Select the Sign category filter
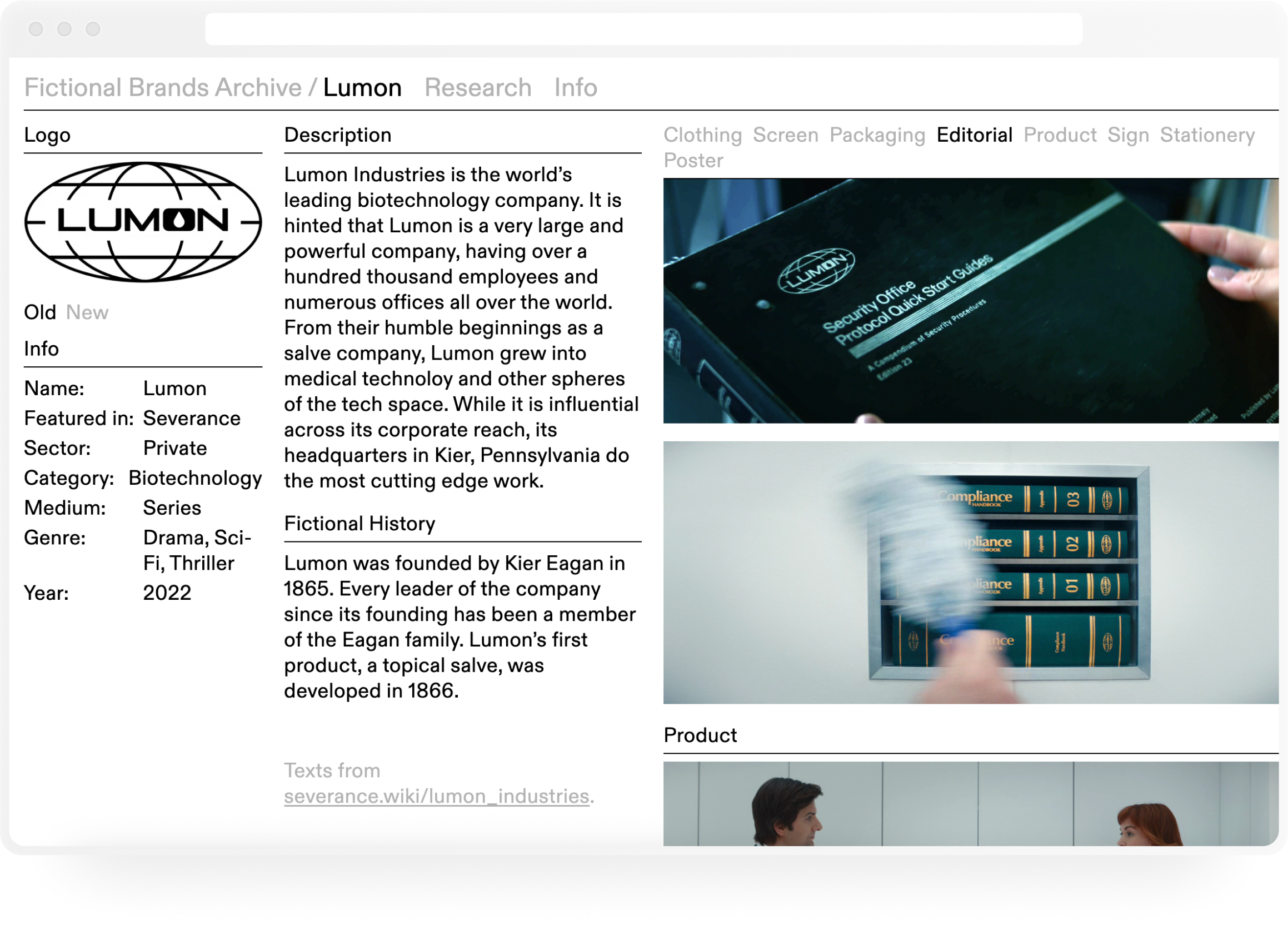Screen dimensions: 1288x930 coord(1128,135)
